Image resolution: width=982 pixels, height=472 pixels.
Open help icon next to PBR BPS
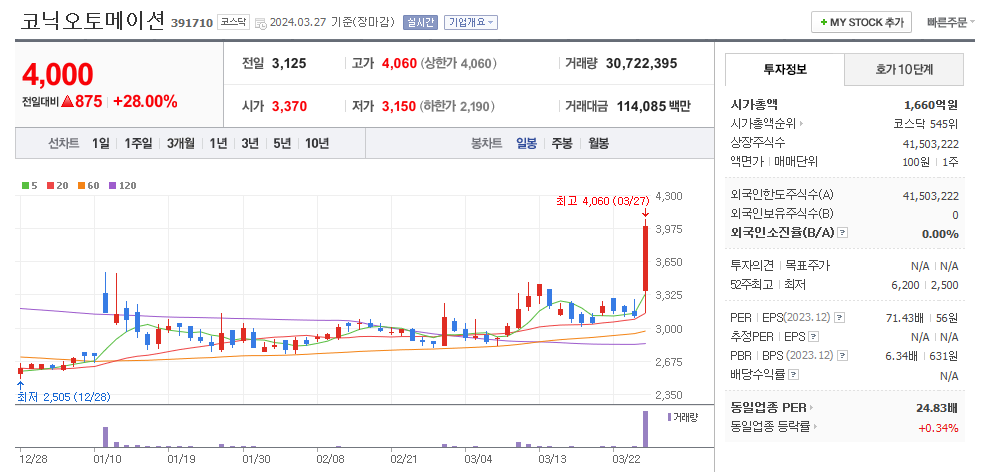[x=843, y=356]
